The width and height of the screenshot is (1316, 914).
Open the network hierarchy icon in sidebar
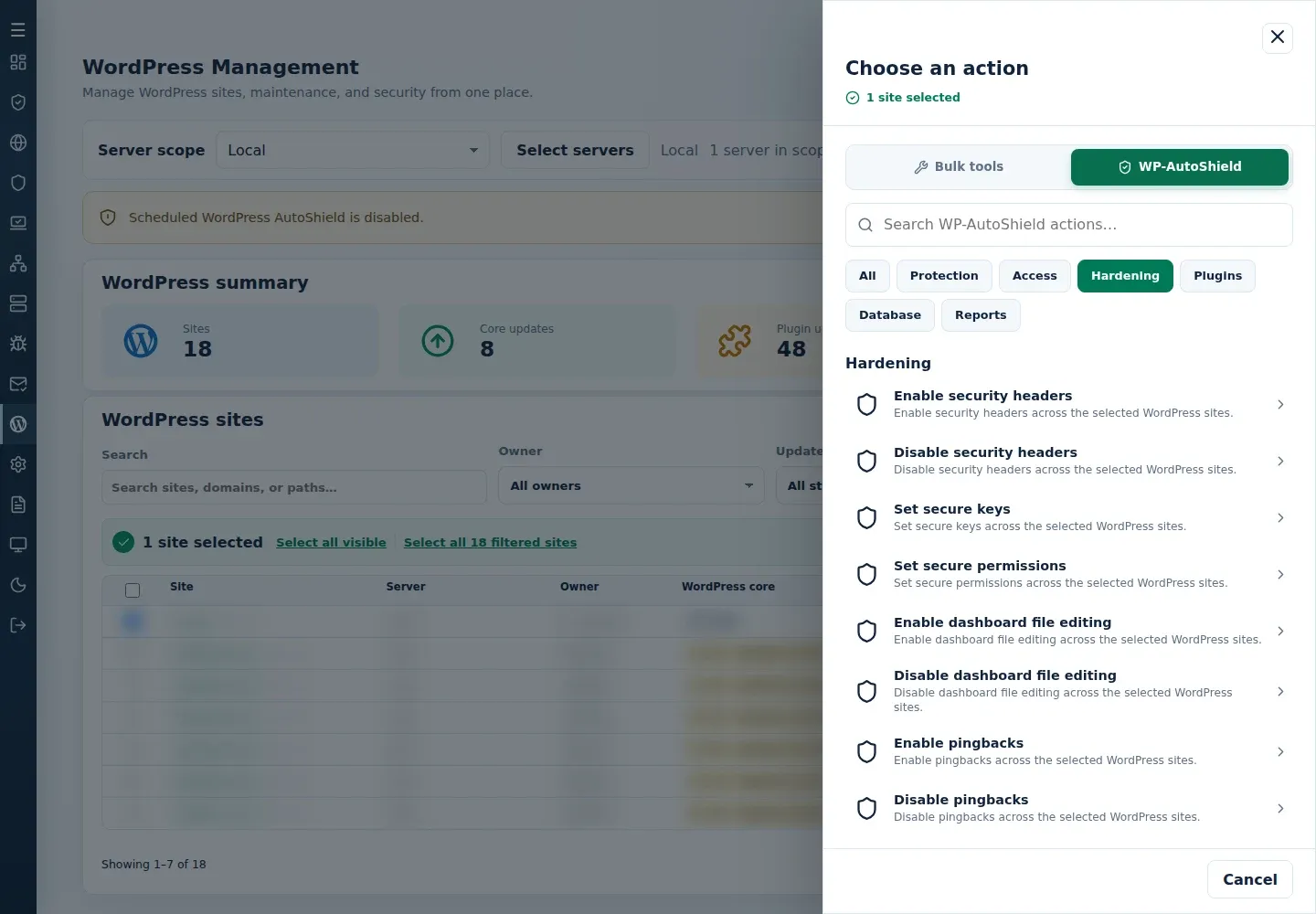(18, 263)
